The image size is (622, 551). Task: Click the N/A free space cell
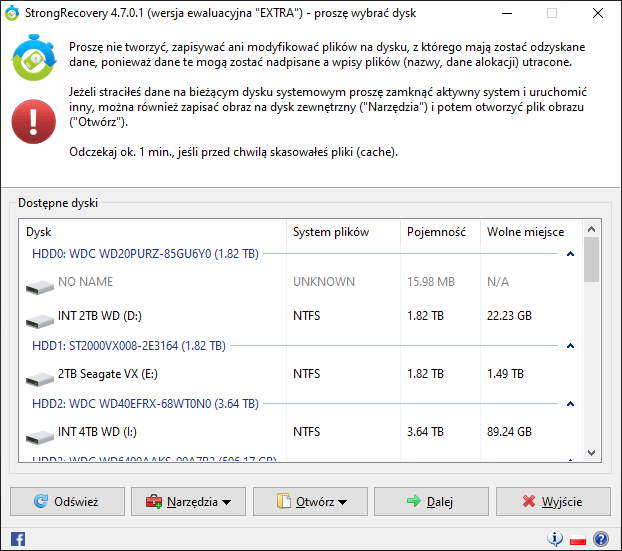click(498, 282)
